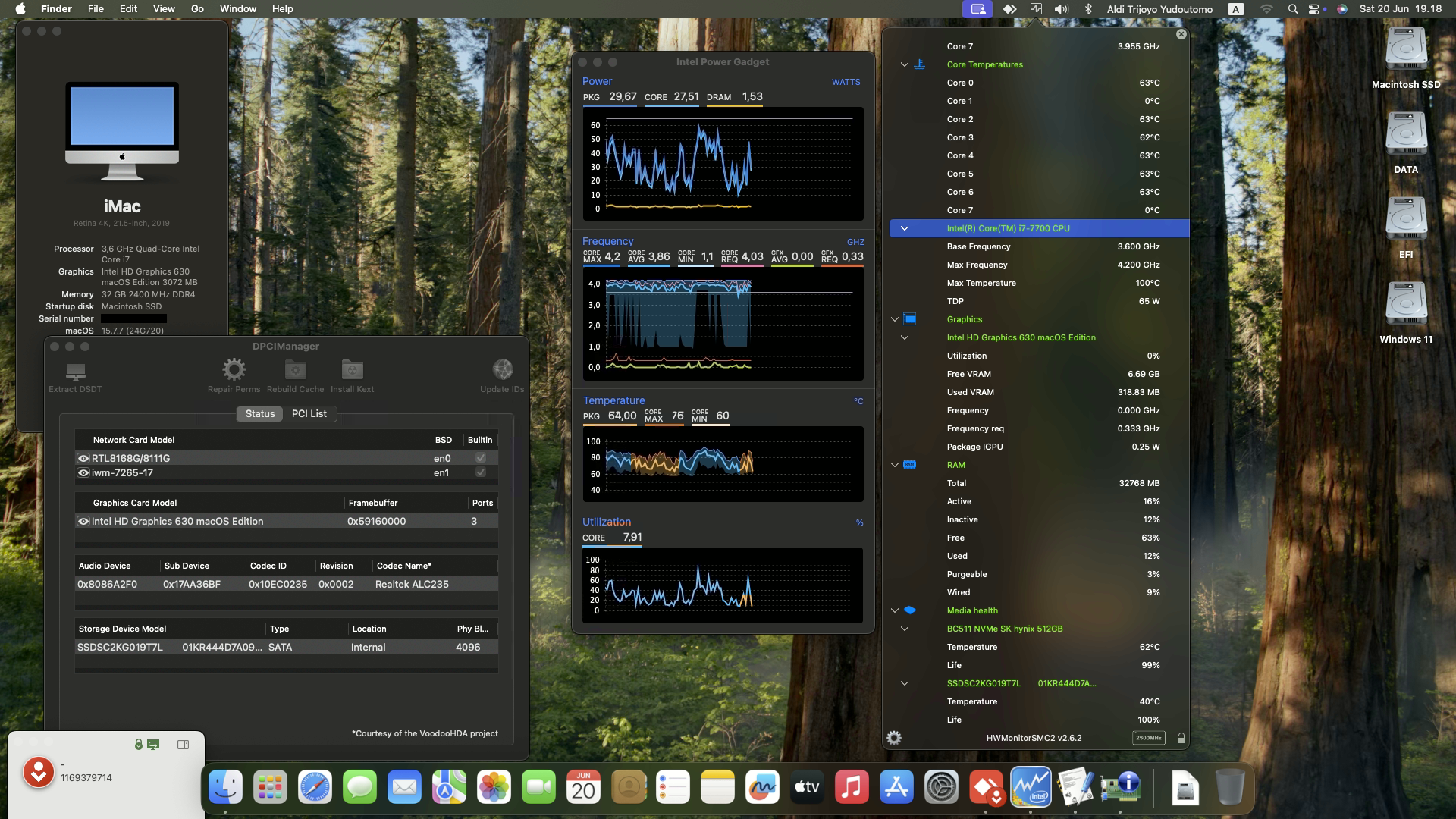Open the Apple menu
The image size is (1456, 819).
(20, 9)
